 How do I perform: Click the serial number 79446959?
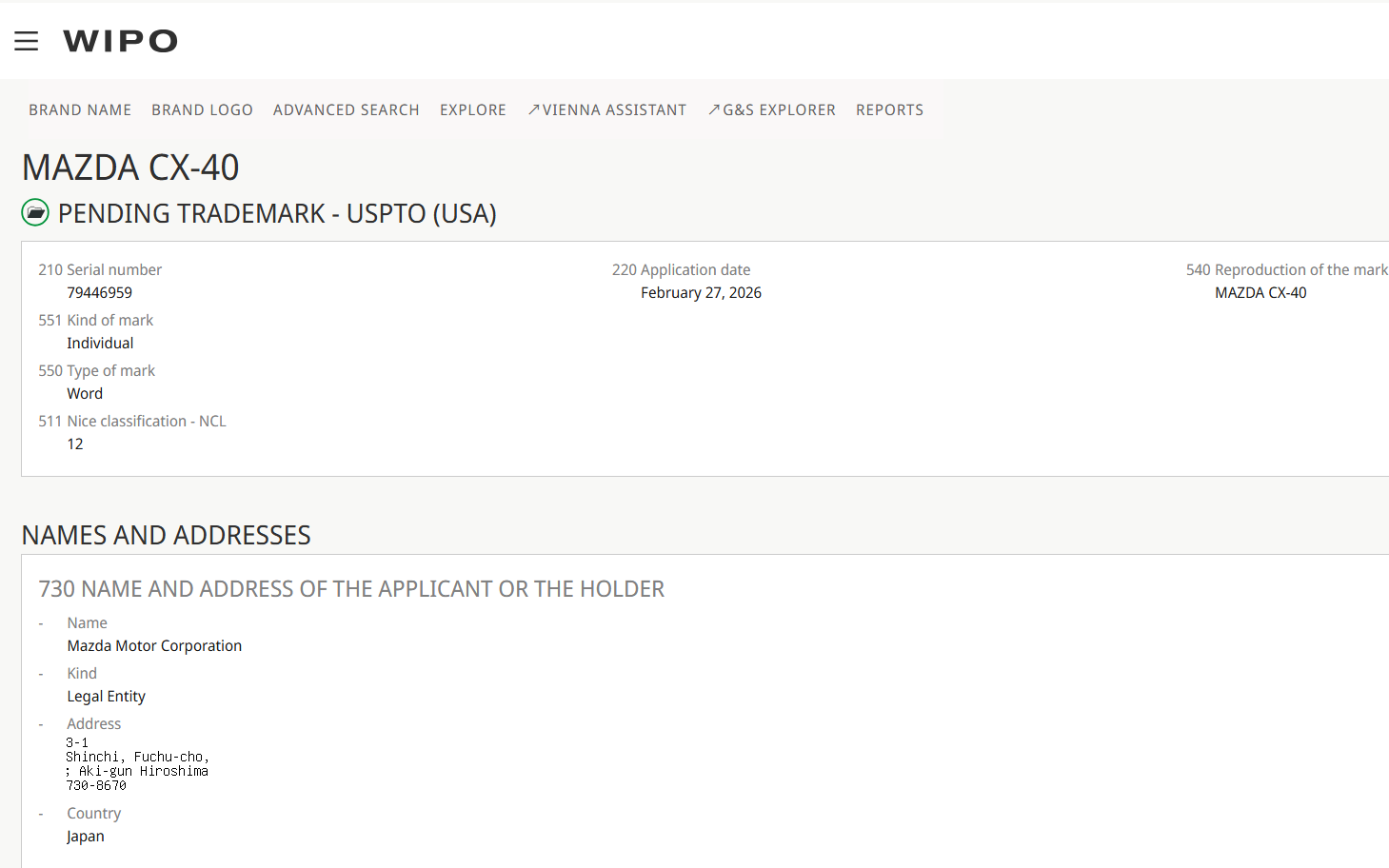tap(100, 293)
